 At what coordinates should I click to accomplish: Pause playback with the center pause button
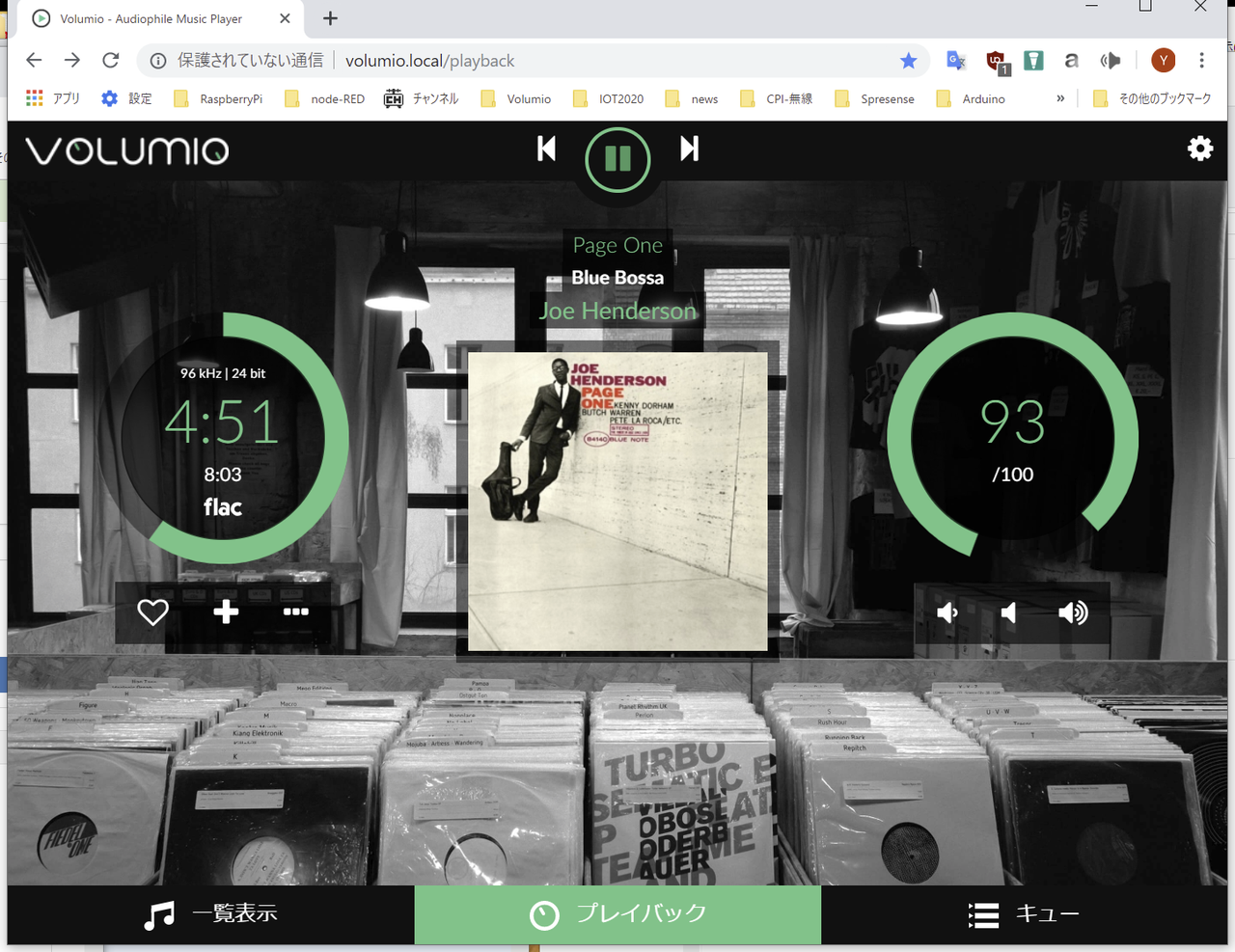pyautogui.click(x=617, y=158)
